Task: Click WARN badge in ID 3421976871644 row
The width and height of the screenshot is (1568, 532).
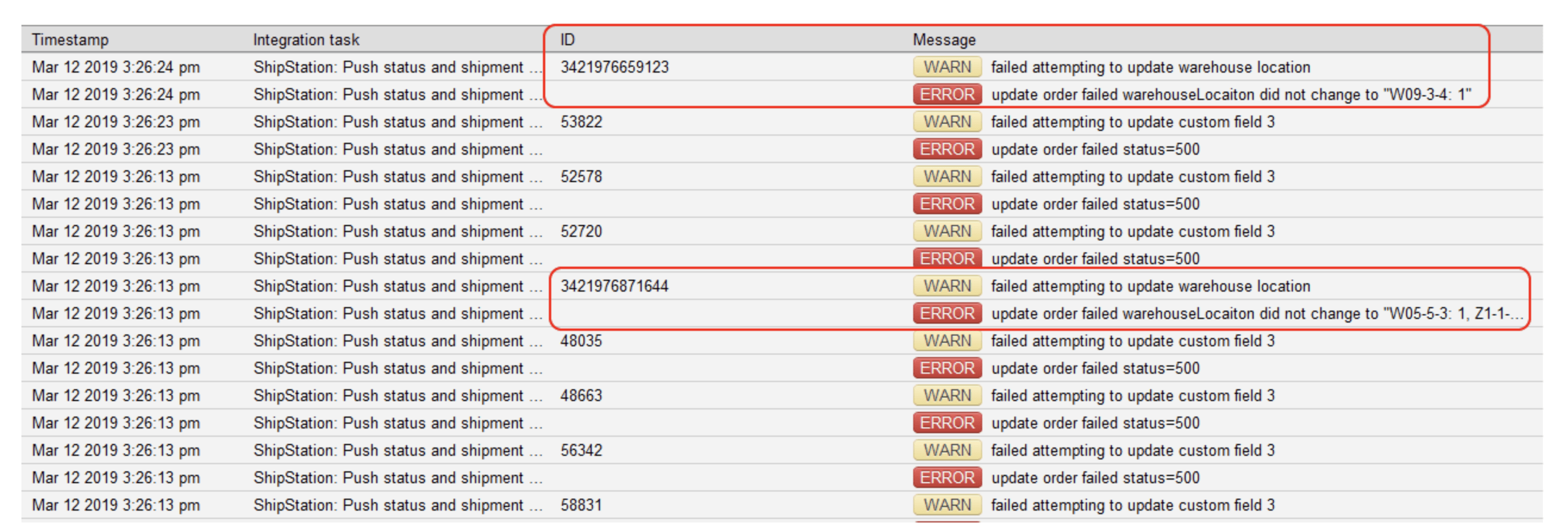Action: pyautogui.click(x=947, y=286)
